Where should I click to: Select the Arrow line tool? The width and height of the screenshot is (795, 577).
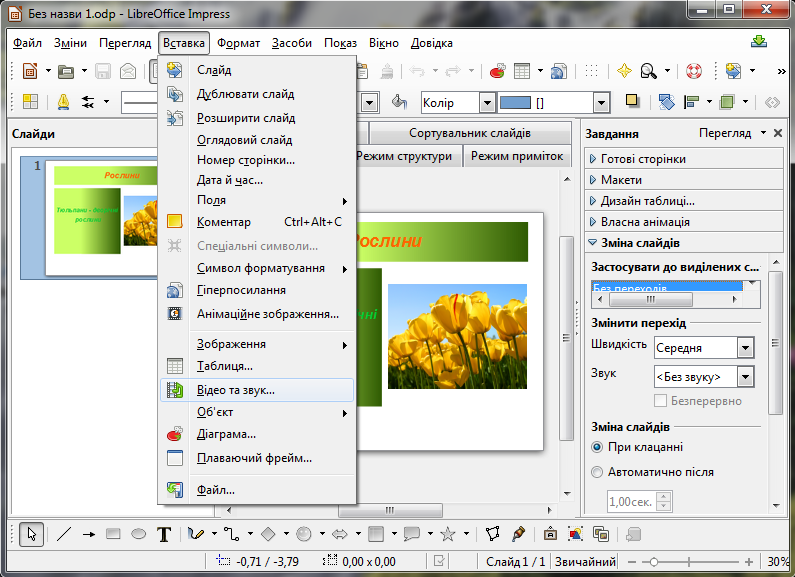pos(89,534)
